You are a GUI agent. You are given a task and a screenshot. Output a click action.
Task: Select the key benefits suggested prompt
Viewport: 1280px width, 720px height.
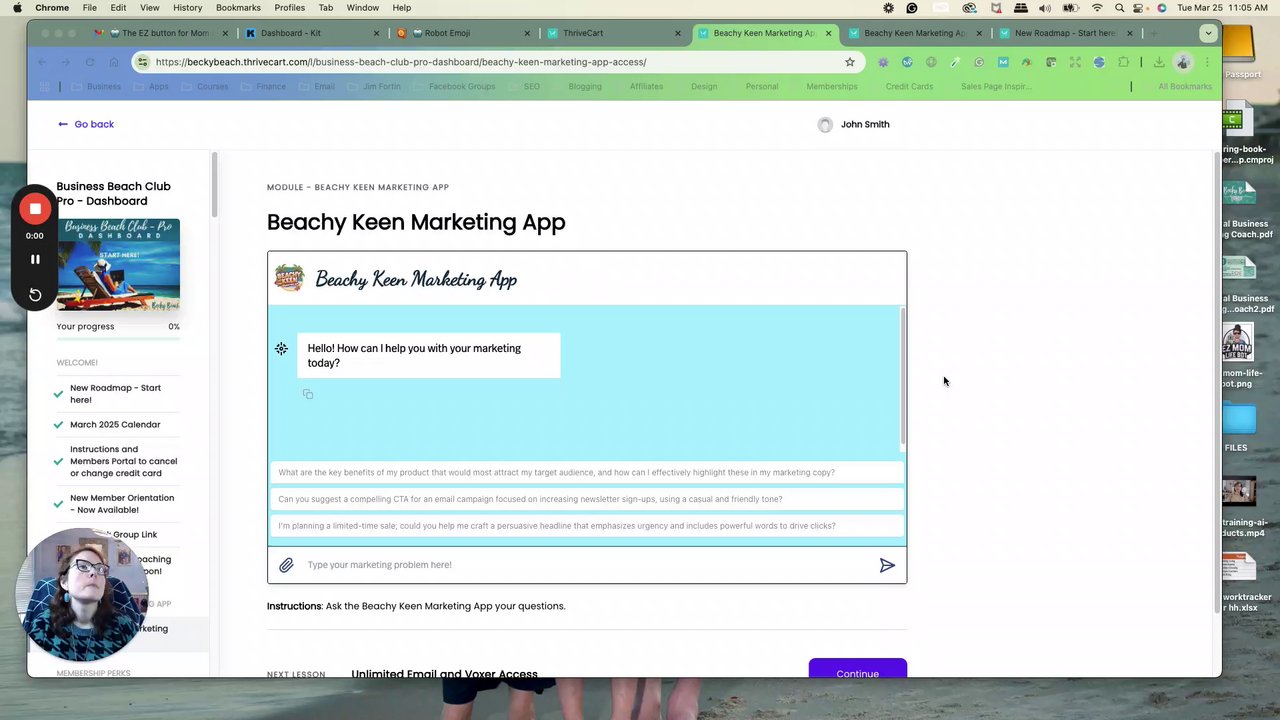click(x=586, y=473)
